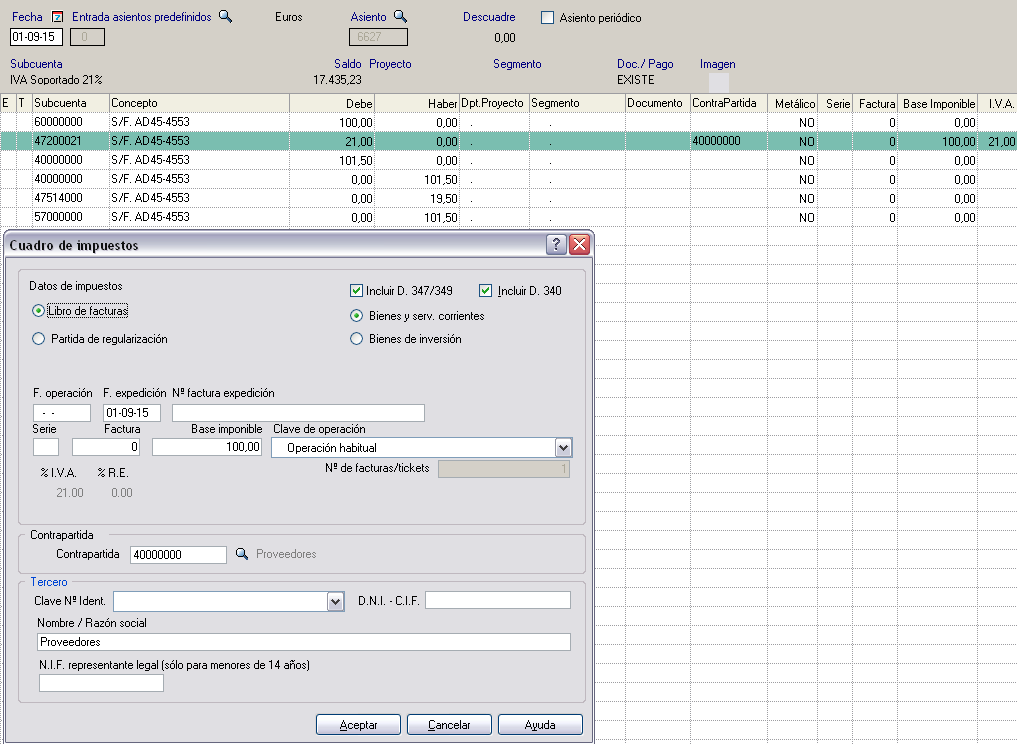Click the ContraPartida cell 40000000 in grid
1017x744 pixels.
[729, 141]
